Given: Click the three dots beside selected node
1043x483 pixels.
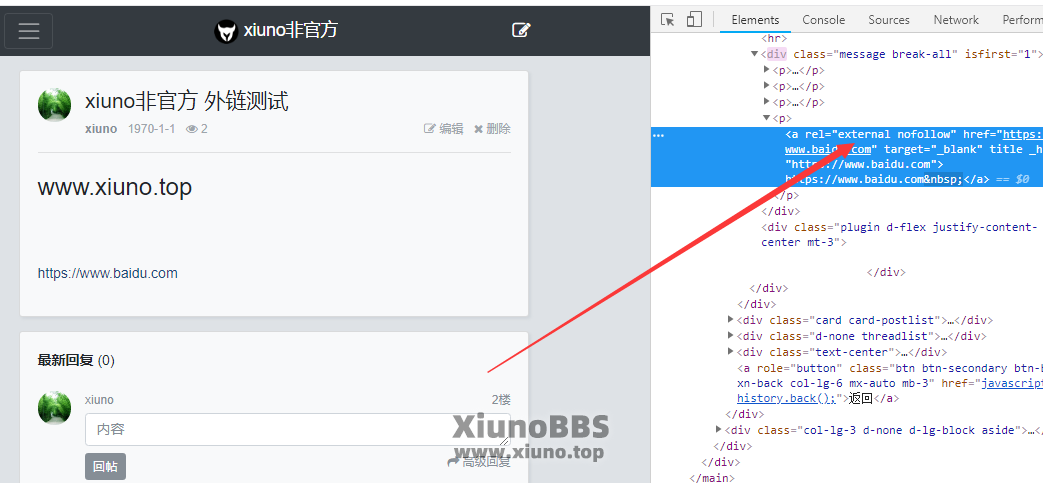Looking at the screenshot, I should point(659,135).
